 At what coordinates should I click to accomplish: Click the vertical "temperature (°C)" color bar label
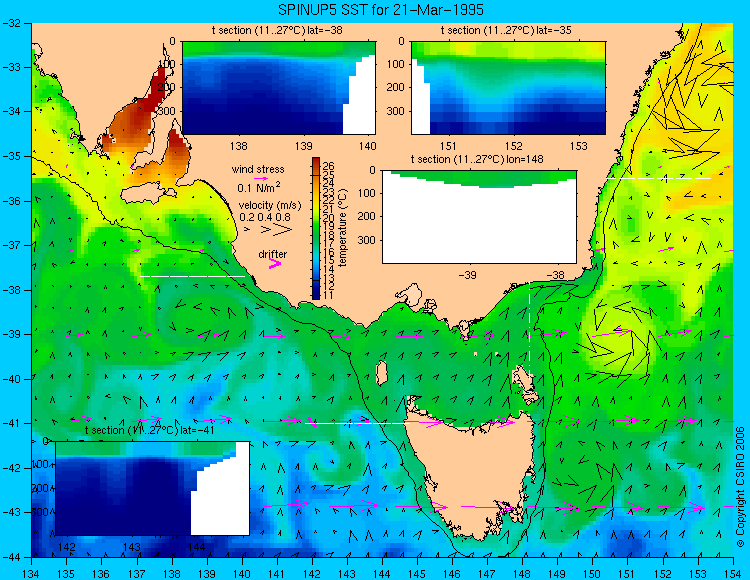pos(342,228)
